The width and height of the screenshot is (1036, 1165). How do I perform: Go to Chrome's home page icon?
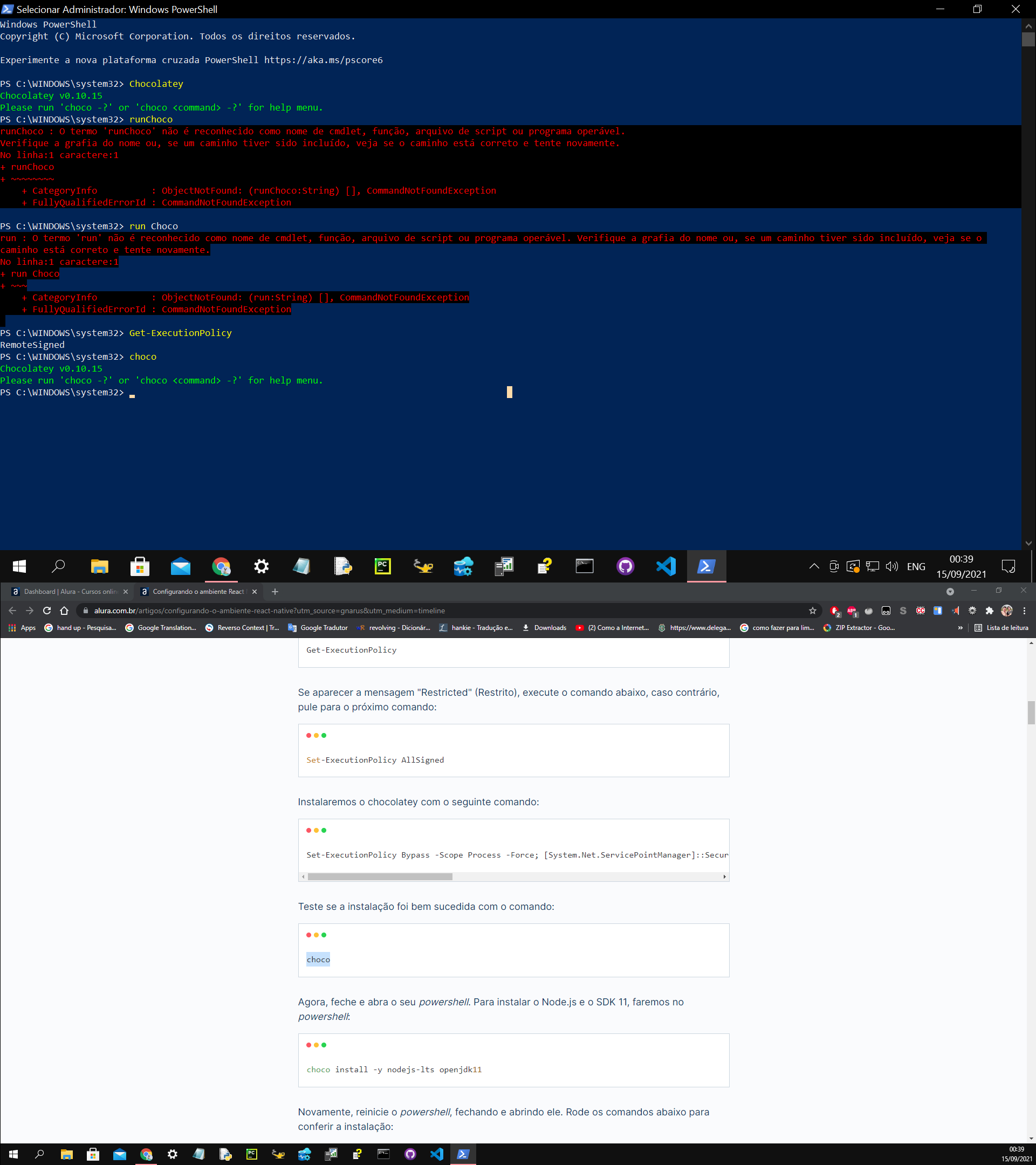coord(64,611)
